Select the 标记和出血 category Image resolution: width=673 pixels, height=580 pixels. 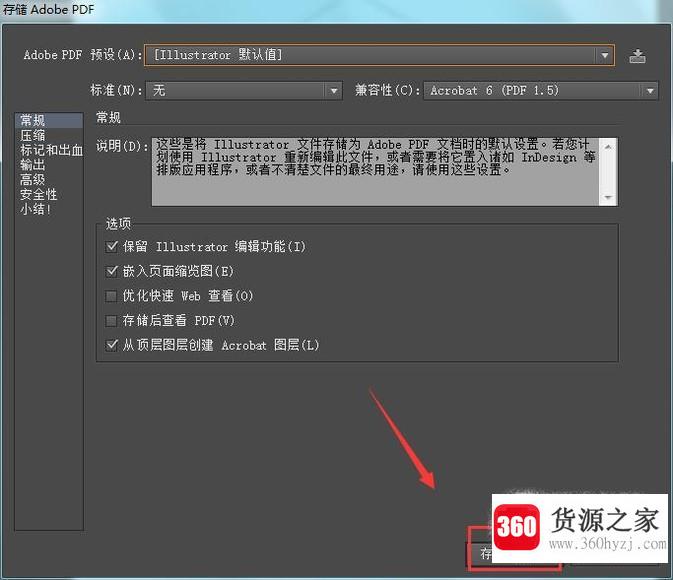[49, 150]
